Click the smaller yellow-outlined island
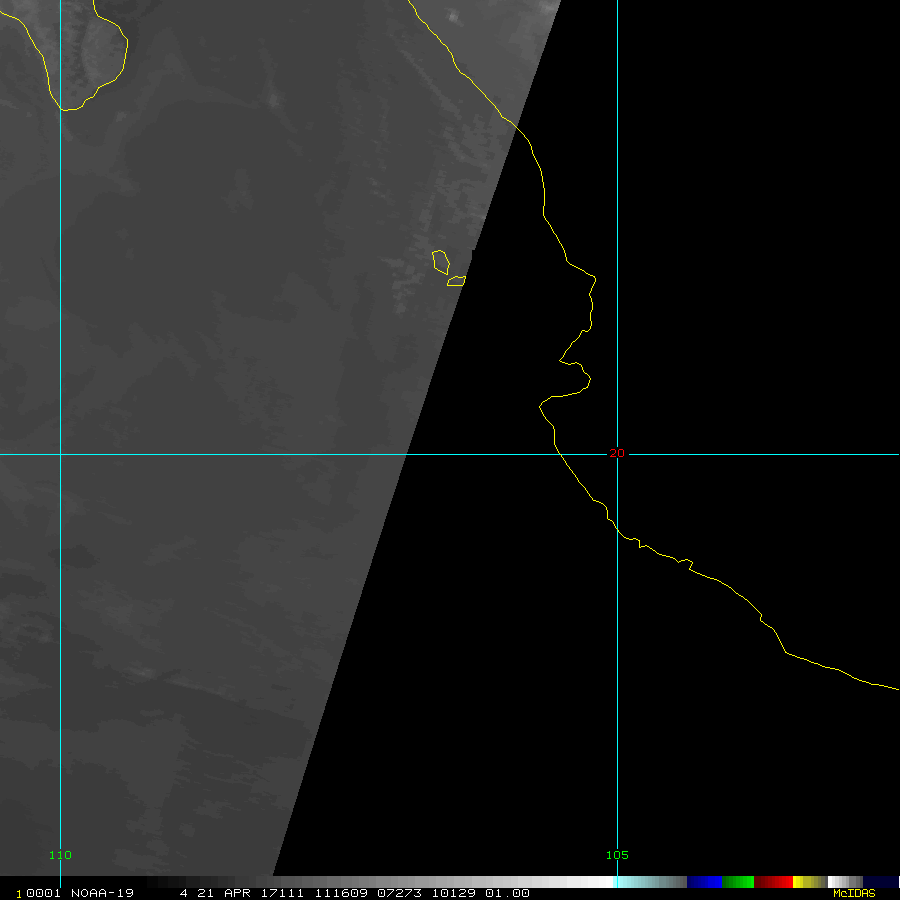This screenshot has width=900, height=900. (x=456, y=281)
